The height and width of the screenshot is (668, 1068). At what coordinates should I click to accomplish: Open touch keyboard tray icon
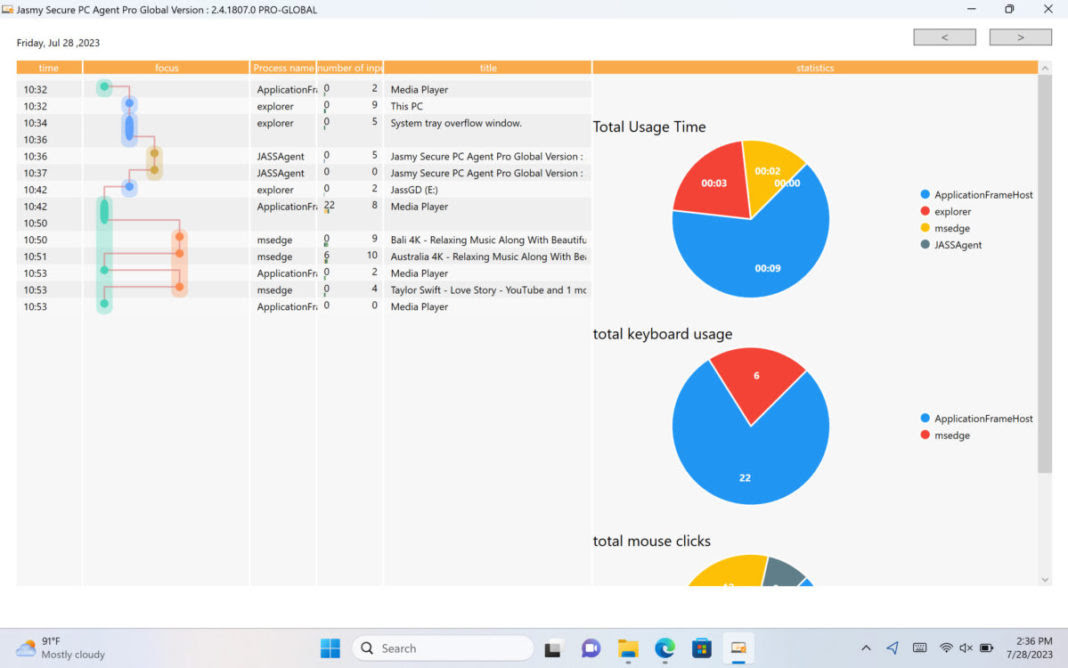point(920,648)
